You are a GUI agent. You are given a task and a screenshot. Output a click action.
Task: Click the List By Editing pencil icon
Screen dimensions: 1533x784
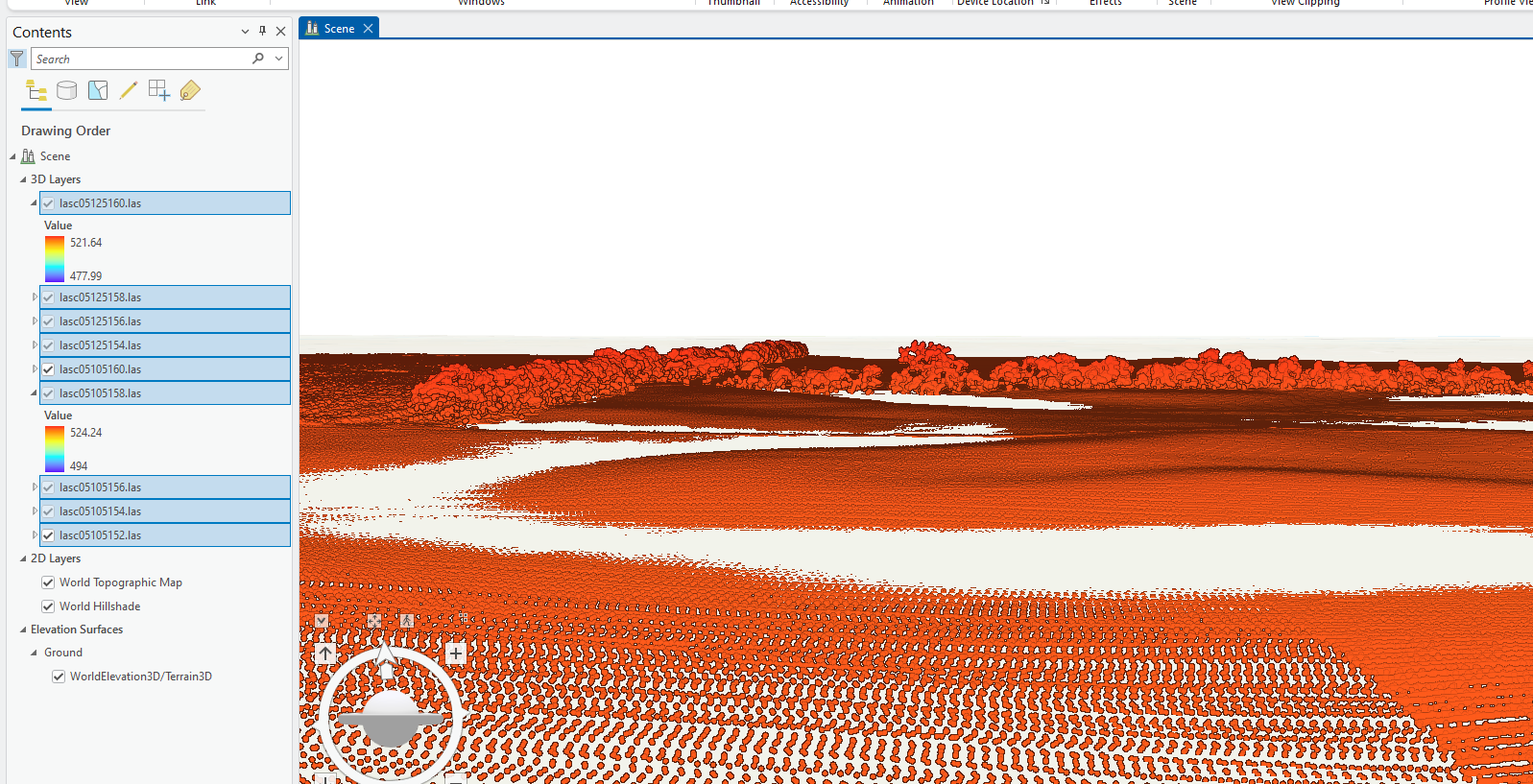[128, 91]
